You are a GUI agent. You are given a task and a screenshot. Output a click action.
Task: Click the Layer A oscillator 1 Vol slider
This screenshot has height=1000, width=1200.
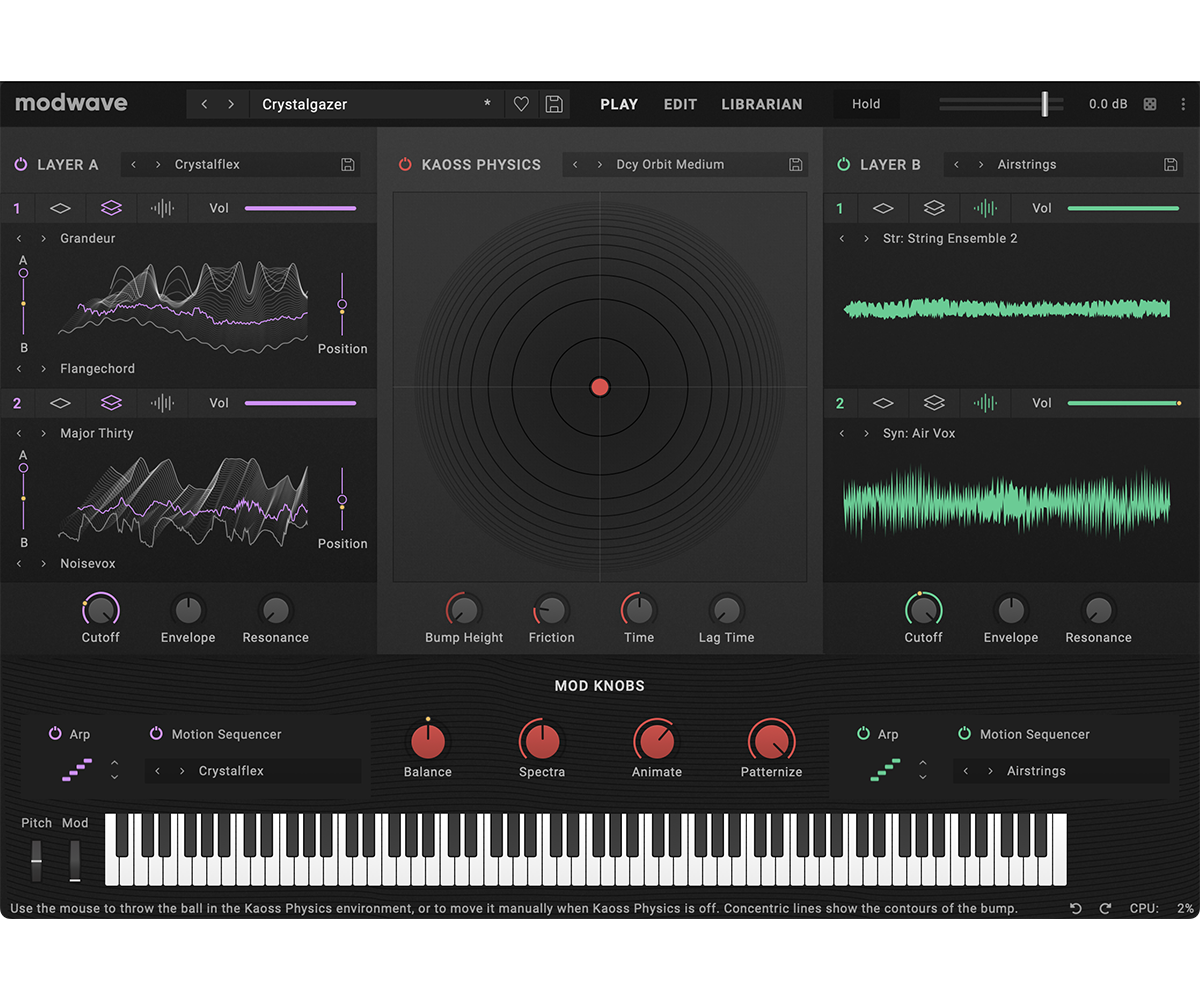[301, 208]
